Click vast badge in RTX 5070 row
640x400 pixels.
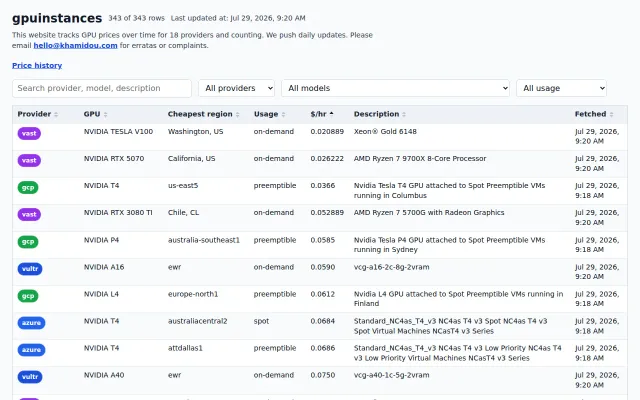pos(29,160)
